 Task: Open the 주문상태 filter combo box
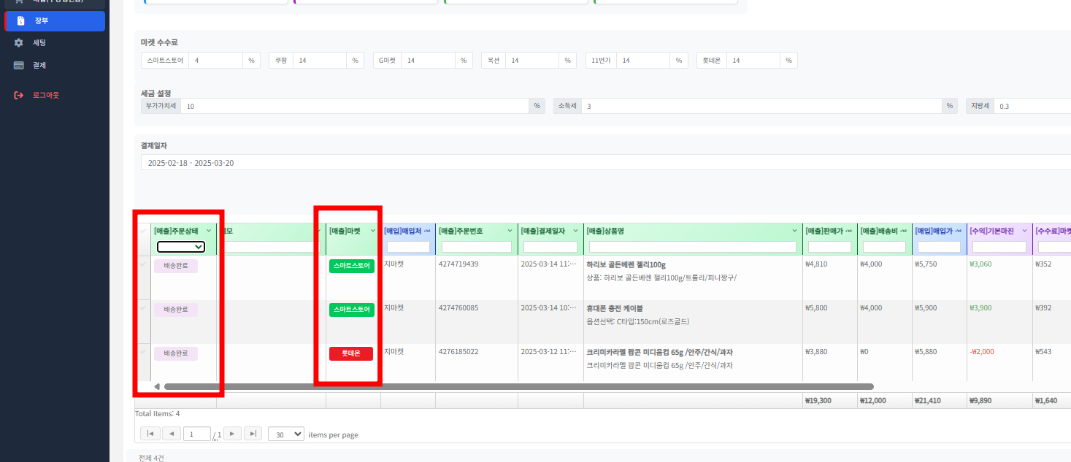[181, 247]
